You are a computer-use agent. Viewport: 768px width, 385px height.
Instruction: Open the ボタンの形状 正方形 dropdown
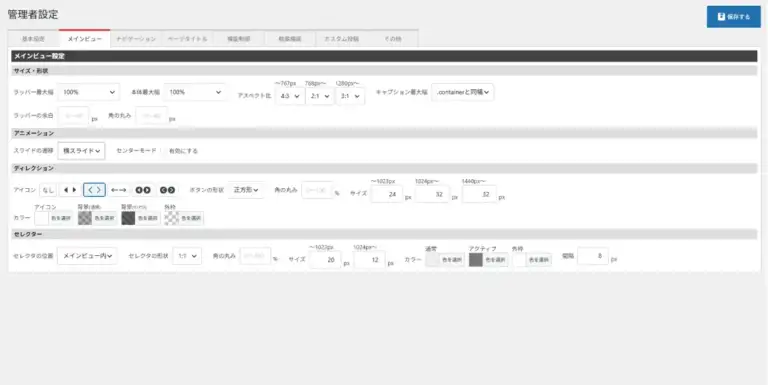[246, 190]
